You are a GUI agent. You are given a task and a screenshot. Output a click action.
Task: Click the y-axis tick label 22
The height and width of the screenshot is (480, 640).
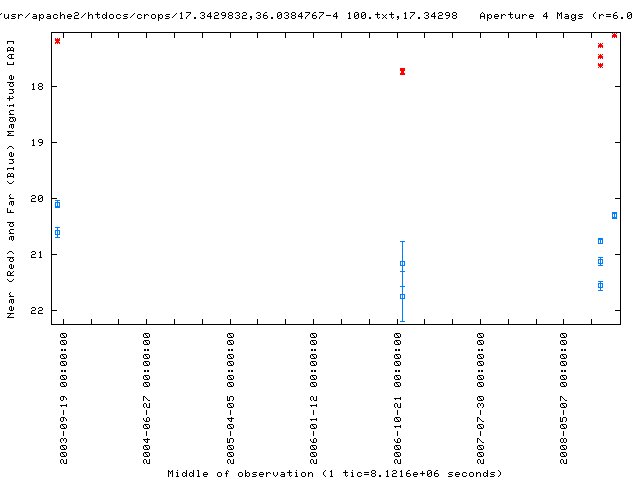(x=37, y=310)
